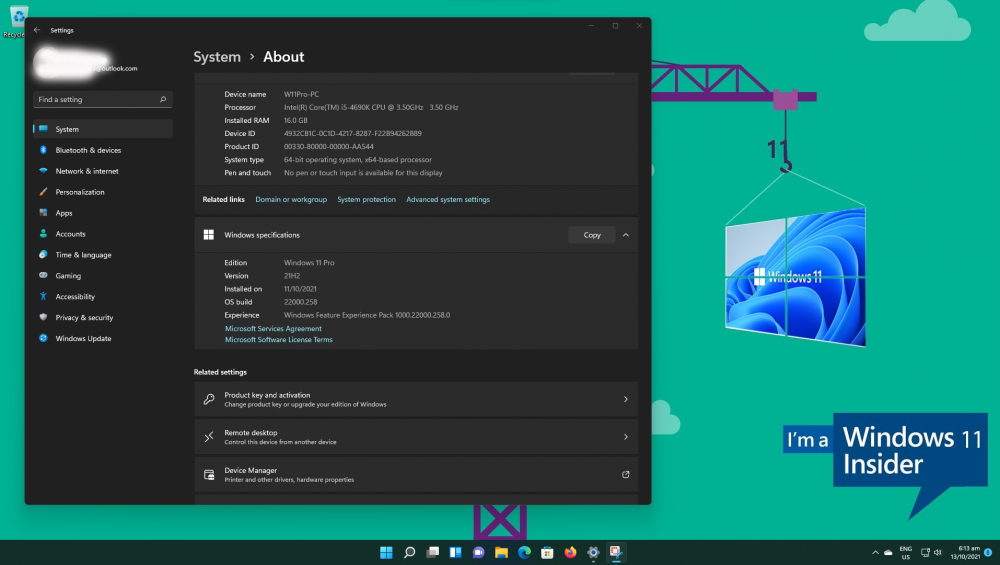
Task: Click the Remote desktop chevron
Action: point(626,437)
